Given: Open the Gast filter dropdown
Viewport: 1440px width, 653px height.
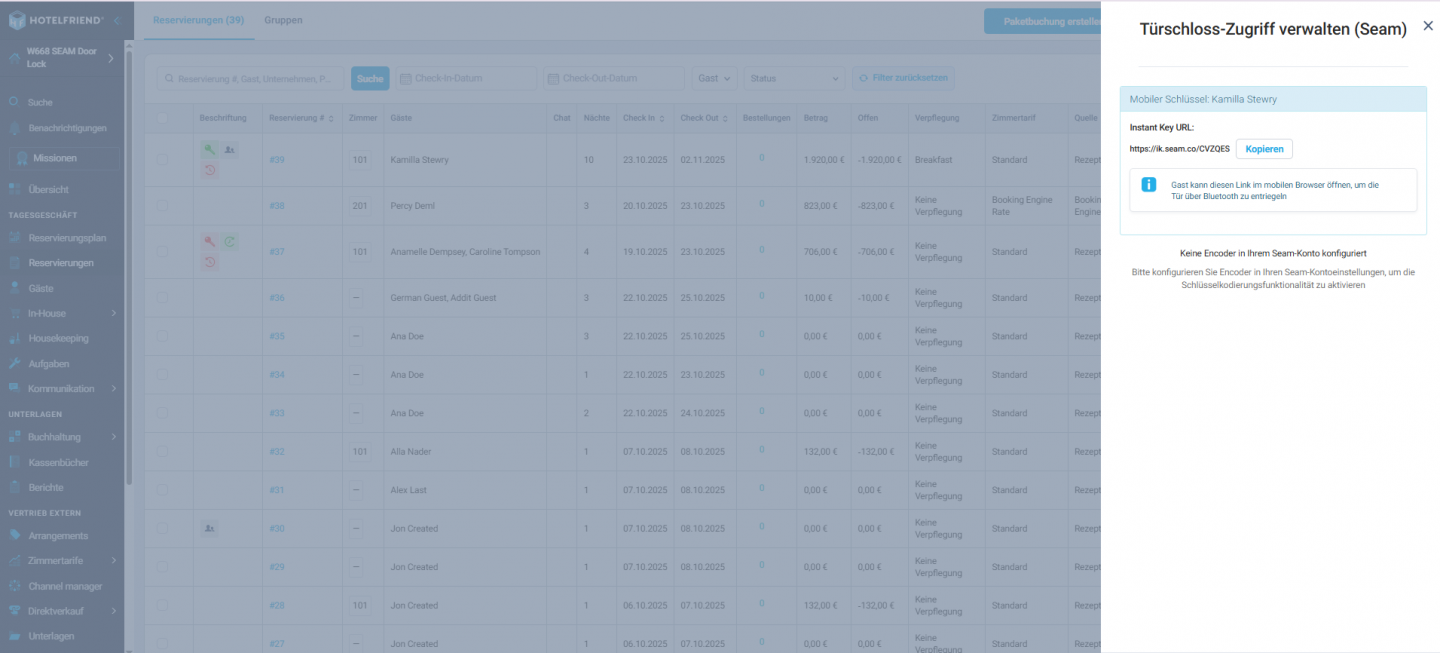Looking at the screenshot, I should (x=715, y=78).
